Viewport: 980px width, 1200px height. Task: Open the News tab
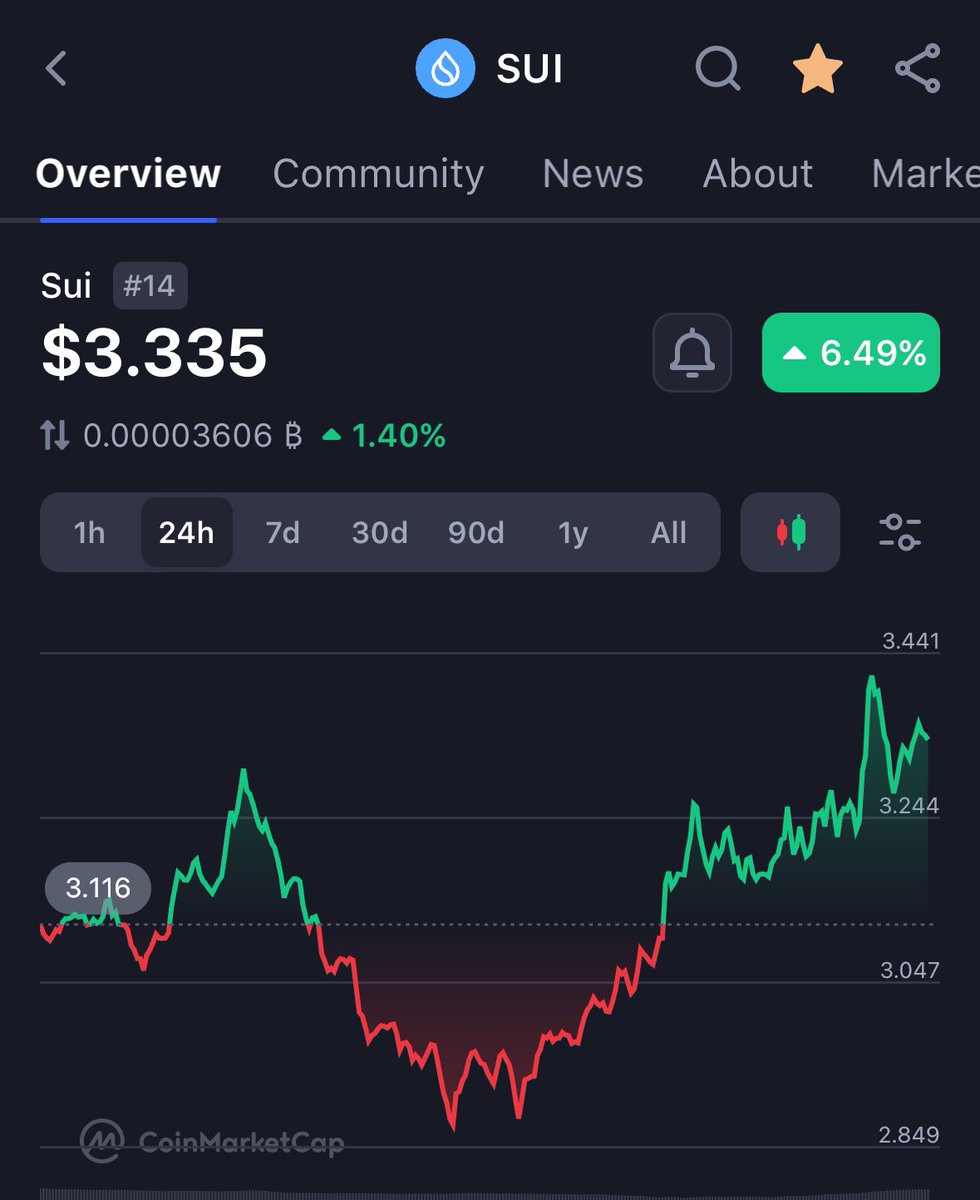click(x=593, y=174)
